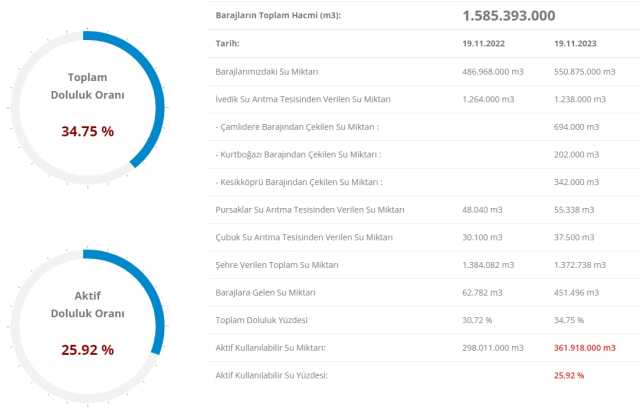Click the red 361.918.000 m3 active water value
The height and width of the screenshot is (413, 640).
pos(584,348)
